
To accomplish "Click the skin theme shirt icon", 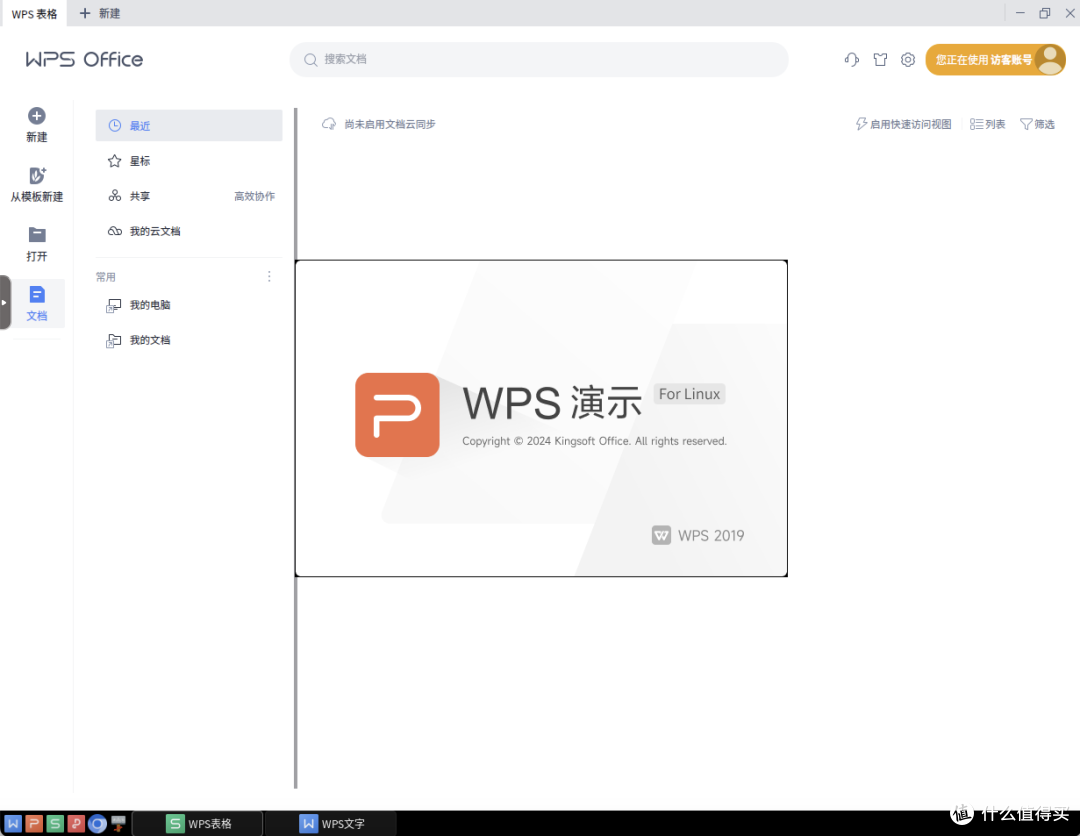I will coord(880,60).
